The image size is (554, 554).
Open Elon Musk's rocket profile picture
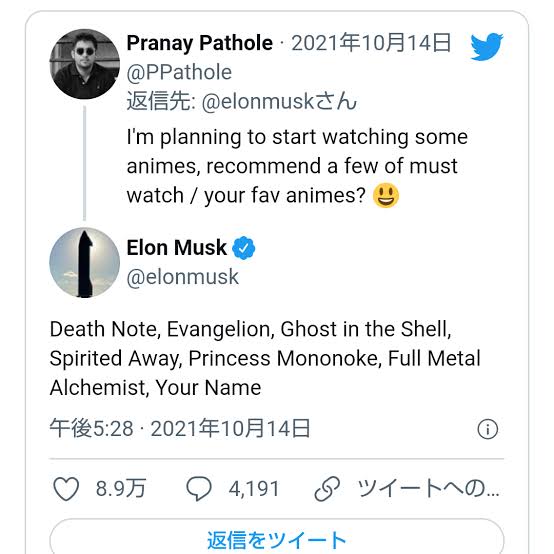[84, 262]
